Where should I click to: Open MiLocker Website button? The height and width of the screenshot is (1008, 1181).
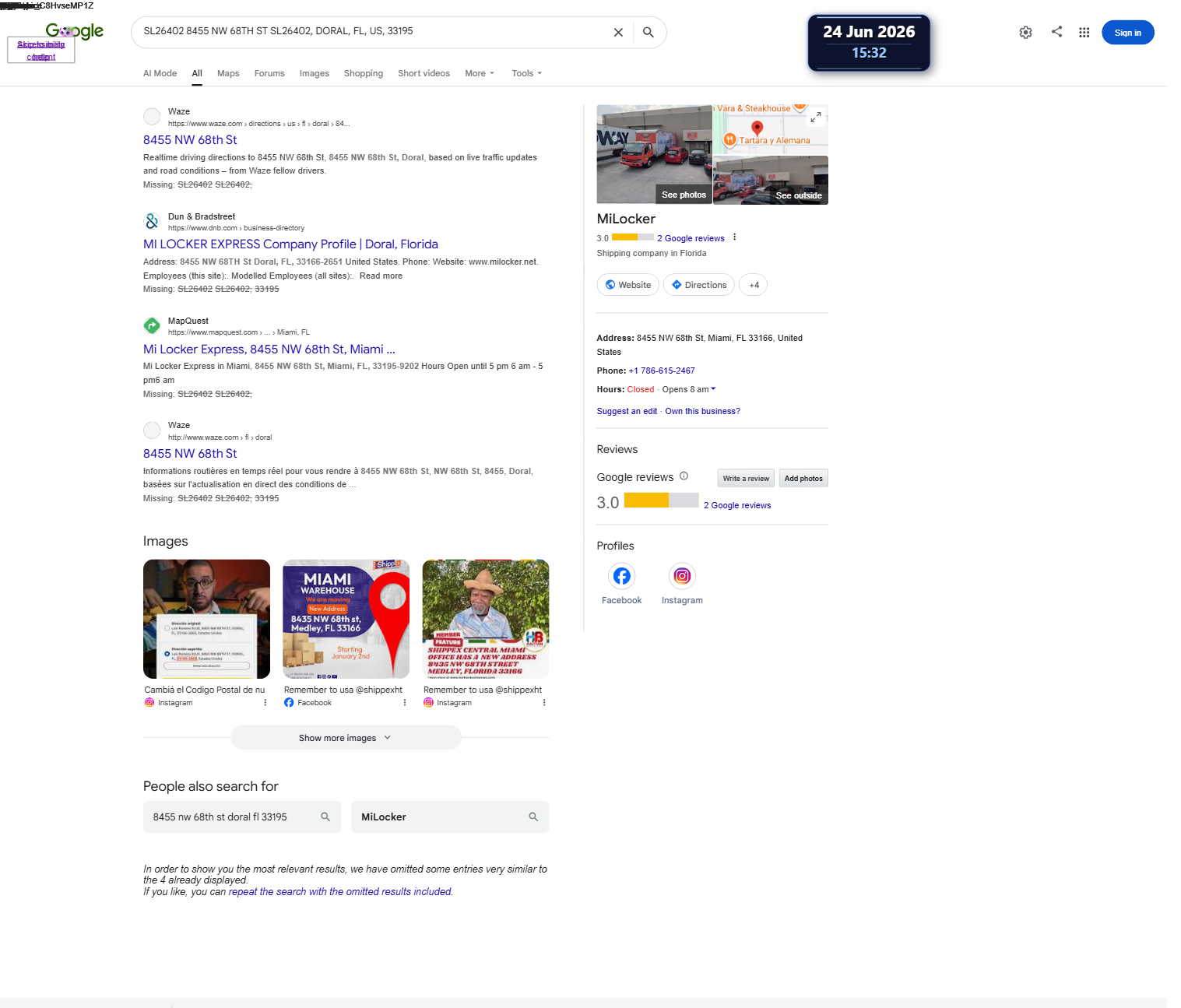click(627, 285)
